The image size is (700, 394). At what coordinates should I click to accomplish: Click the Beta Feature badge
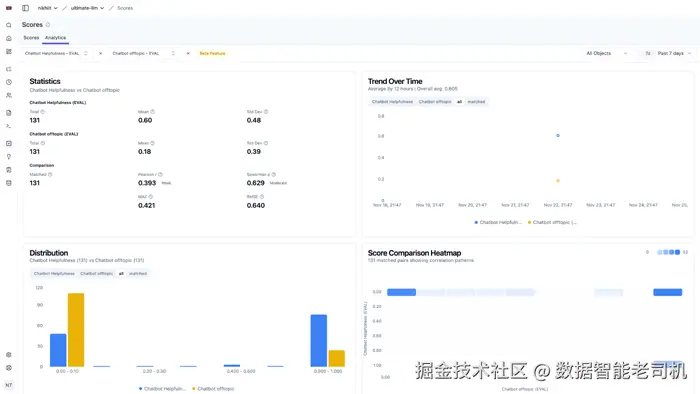point(212,54)
